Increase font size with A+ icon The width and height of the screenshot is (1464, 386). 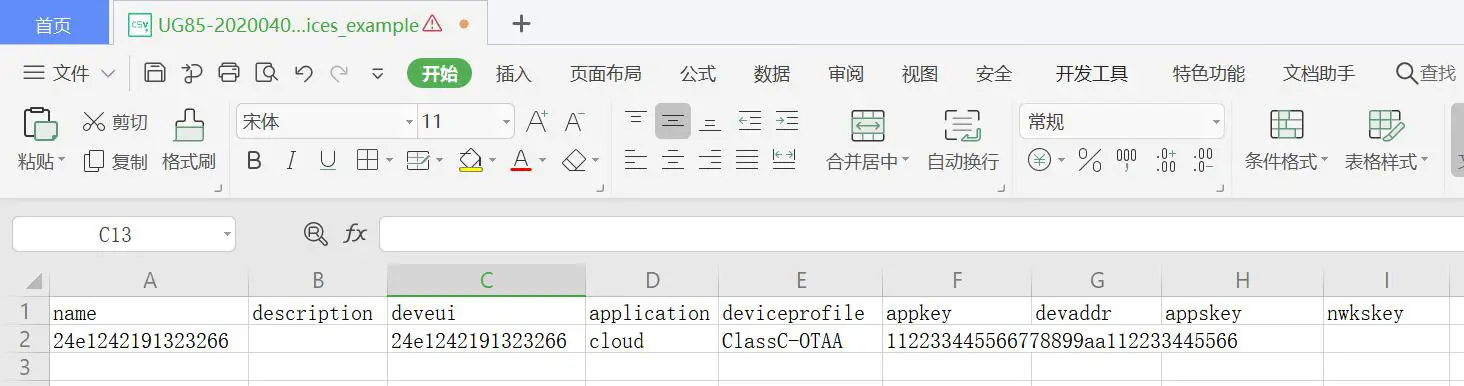coord(537,122)
